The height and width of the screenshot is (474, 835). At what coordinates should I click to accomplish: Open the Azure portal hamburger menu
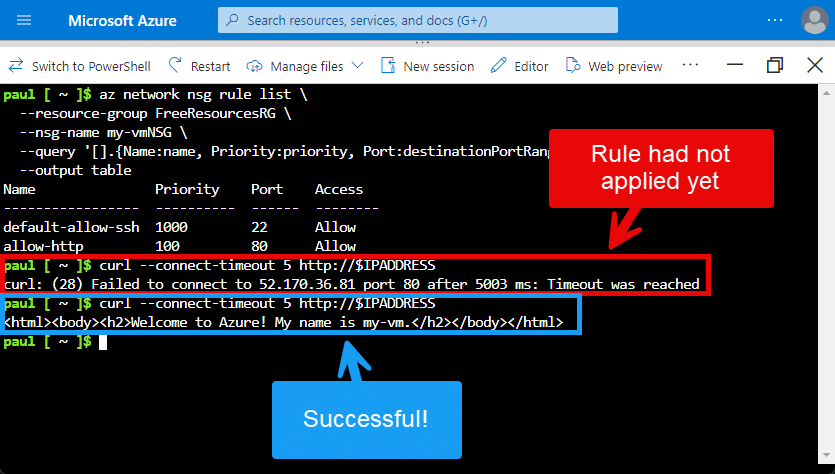pos(24,20)
